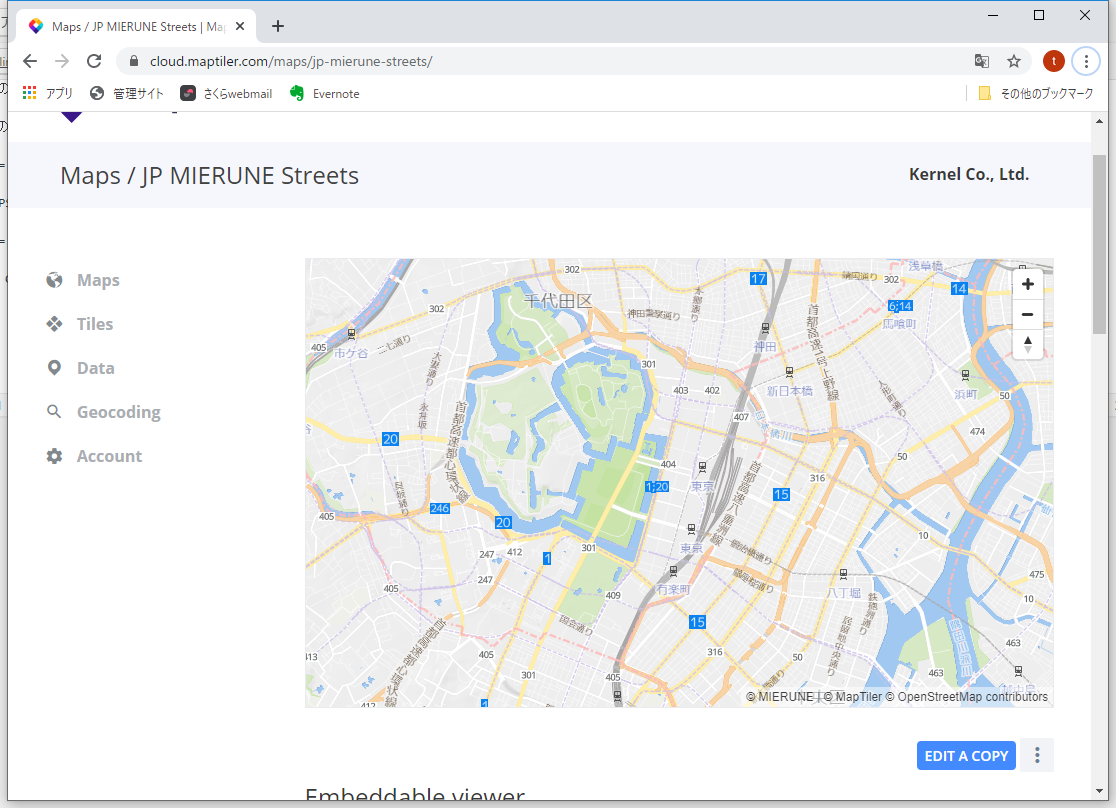Click the Google Translate icon in address bar

(982, 61)
